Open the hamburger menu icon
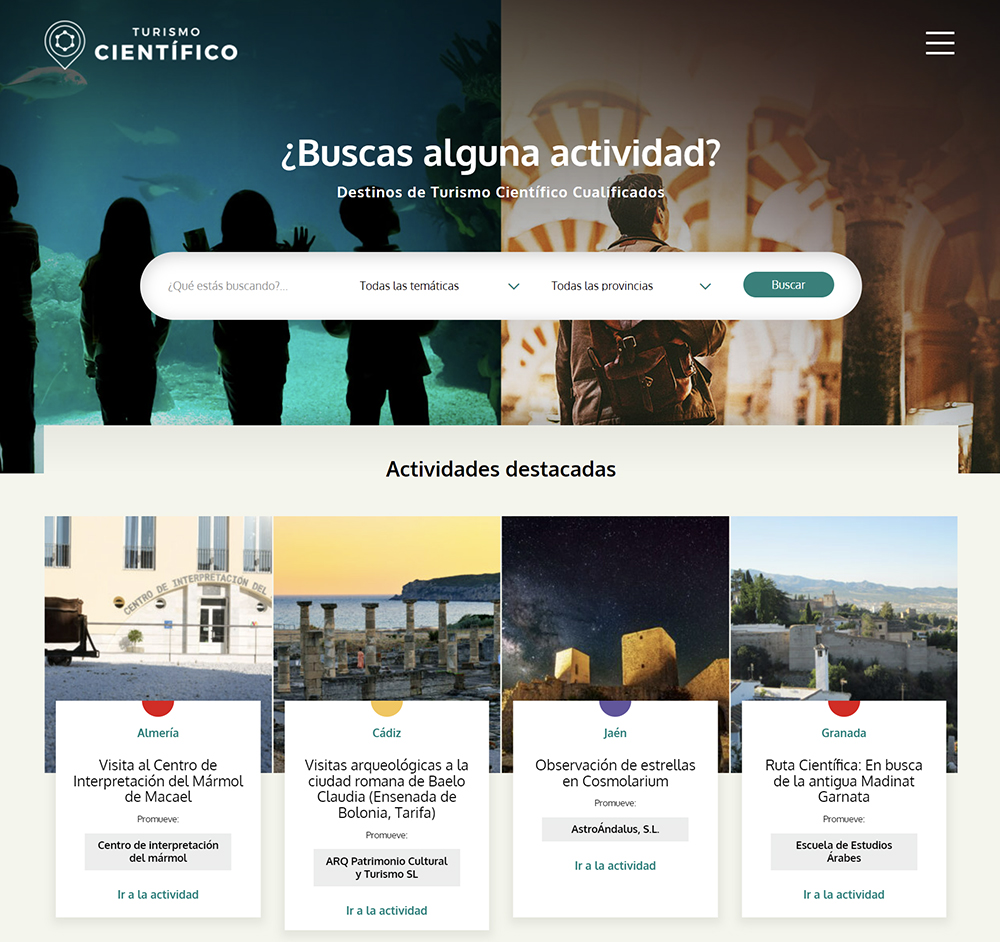 [x=940, y=43]
